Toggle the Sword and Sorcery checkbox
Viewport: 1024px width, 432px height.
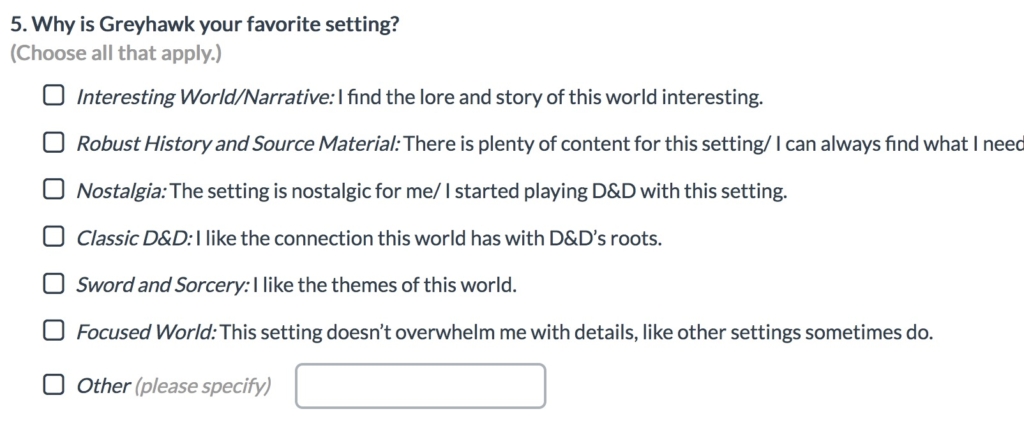pyautogui.click(x=54, y=285)
